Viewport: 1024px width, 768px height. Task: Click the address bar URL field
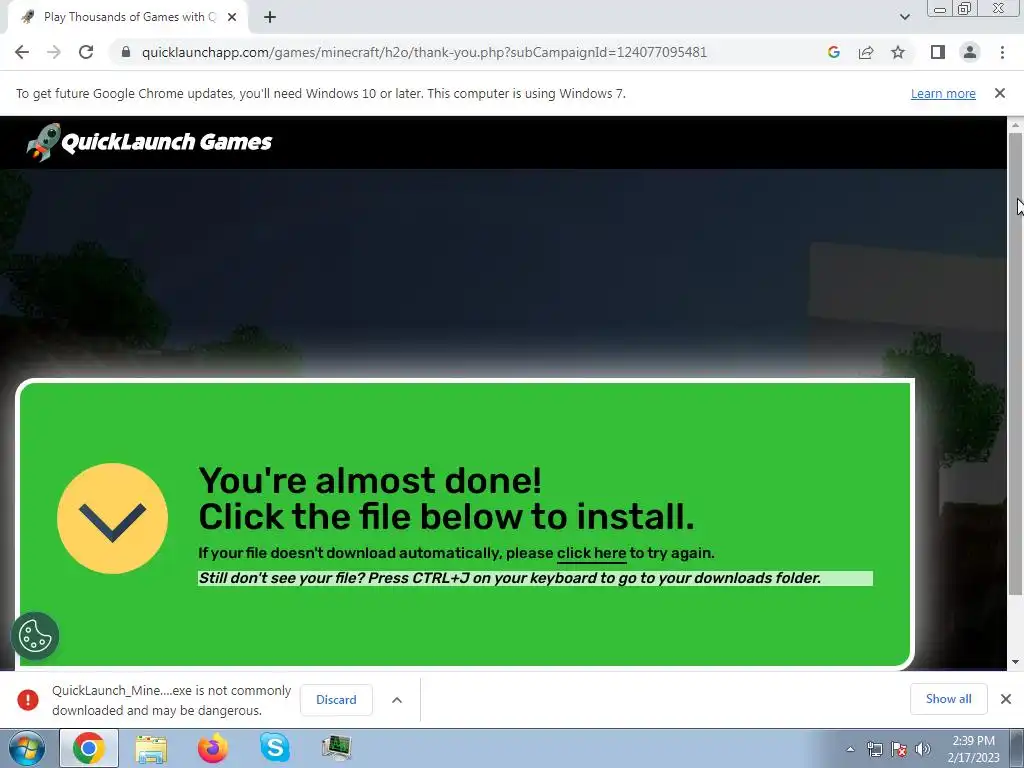(424, 52)
